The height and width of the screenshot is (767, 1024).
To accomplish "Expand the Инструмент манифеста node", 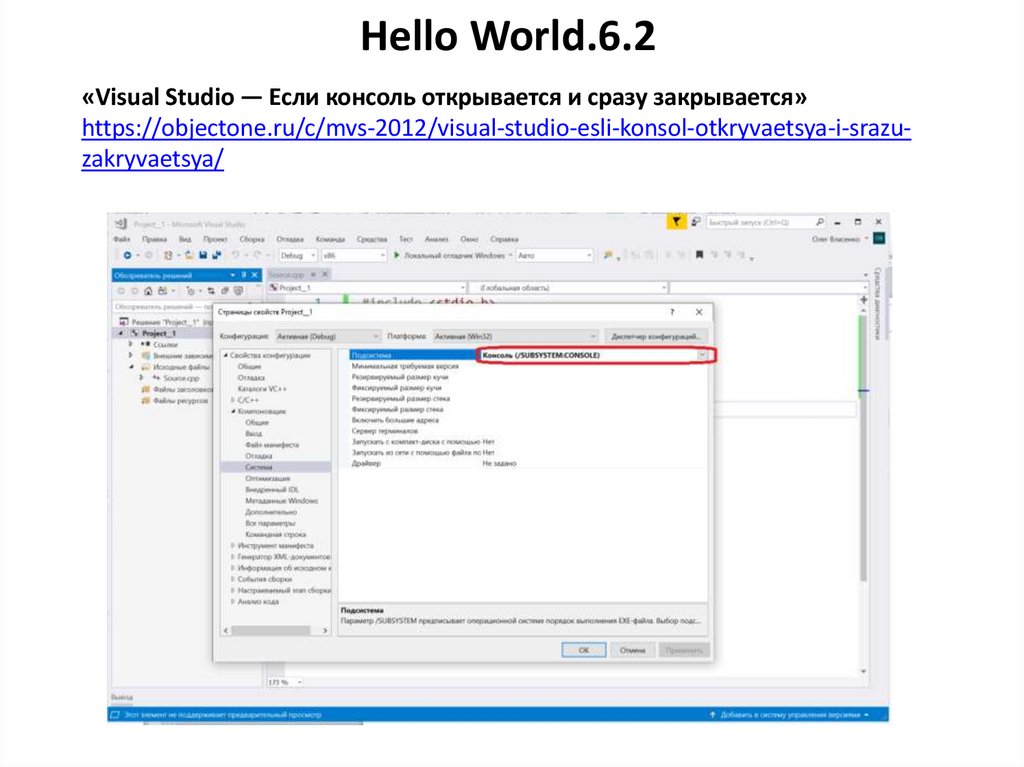I will click(233, 546).
